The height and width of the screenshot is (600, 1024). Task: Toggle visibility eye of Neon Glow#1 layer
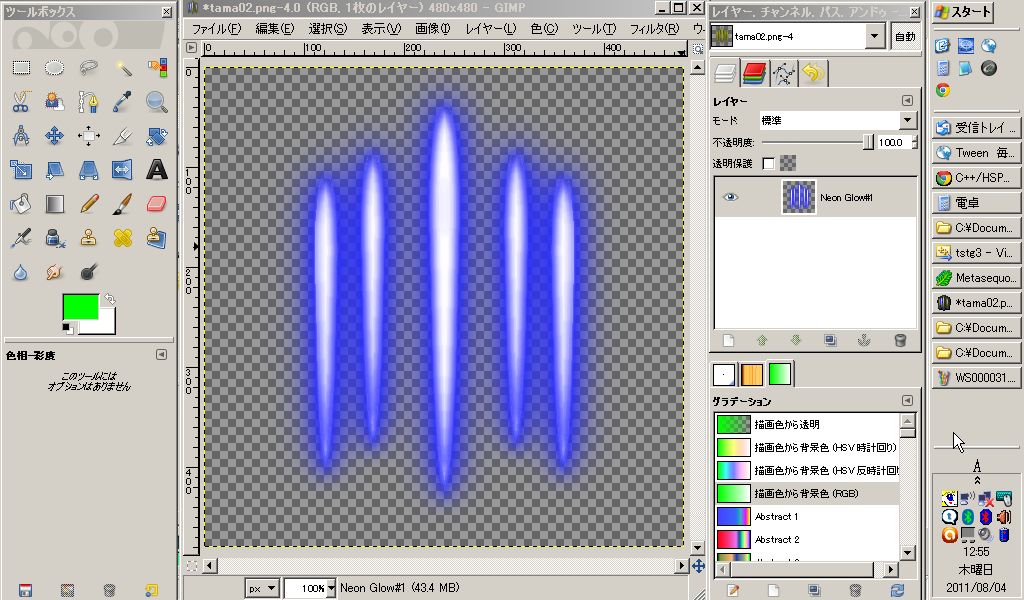(731, 197)
